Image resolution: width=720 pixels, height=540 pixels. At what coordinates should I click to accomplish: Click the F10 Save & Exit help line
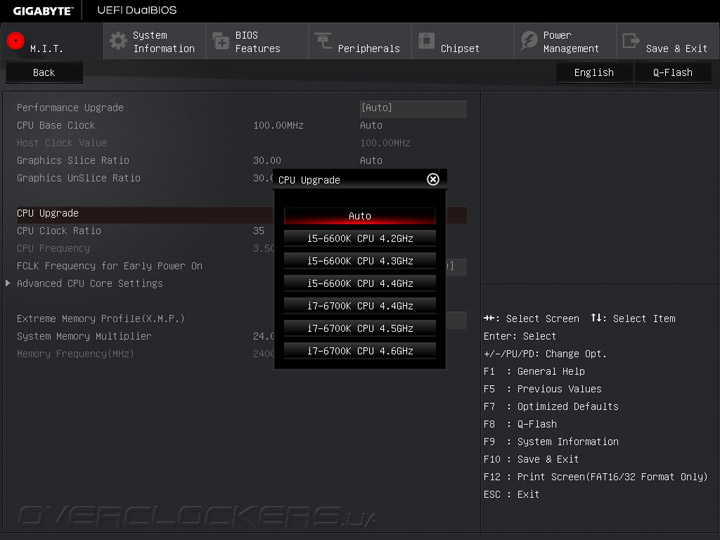531,459
